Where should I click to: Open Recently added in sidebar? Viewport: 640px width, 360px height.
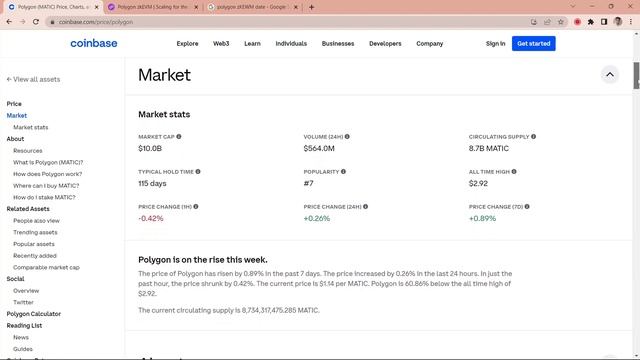pos(35,256)
